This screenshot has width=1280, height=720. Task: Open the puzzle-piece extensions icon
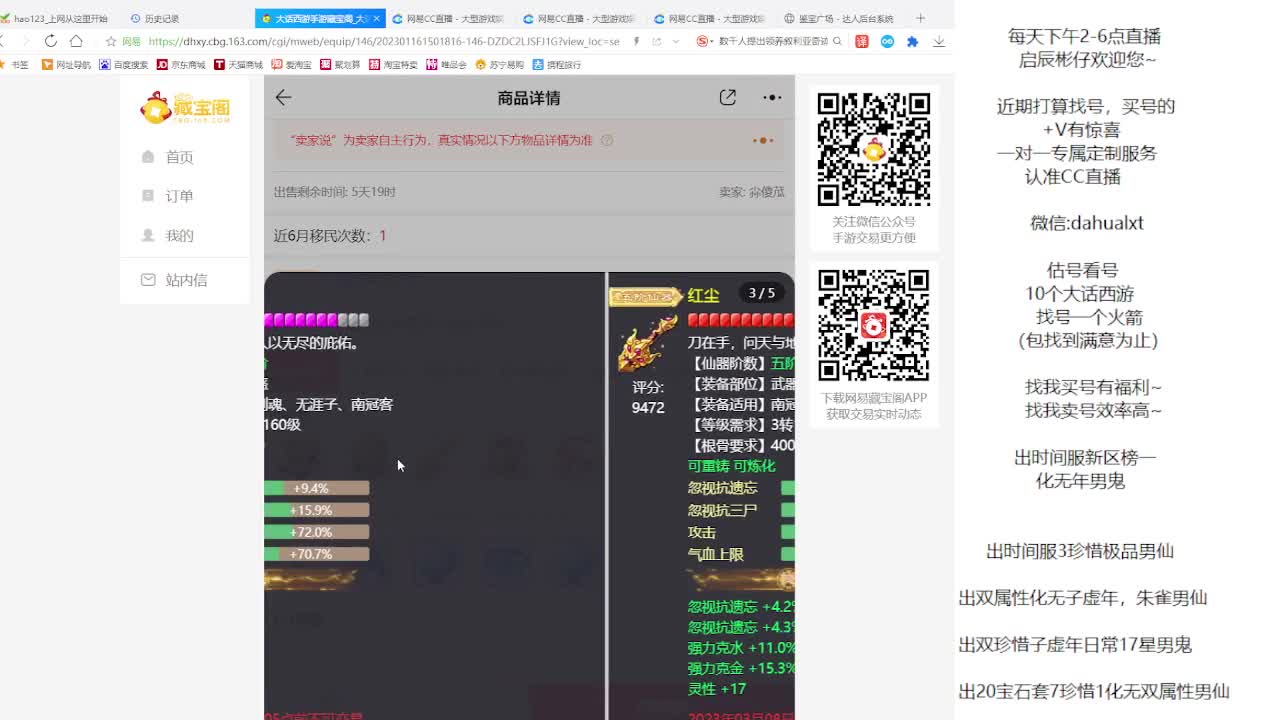coord(912,41)
